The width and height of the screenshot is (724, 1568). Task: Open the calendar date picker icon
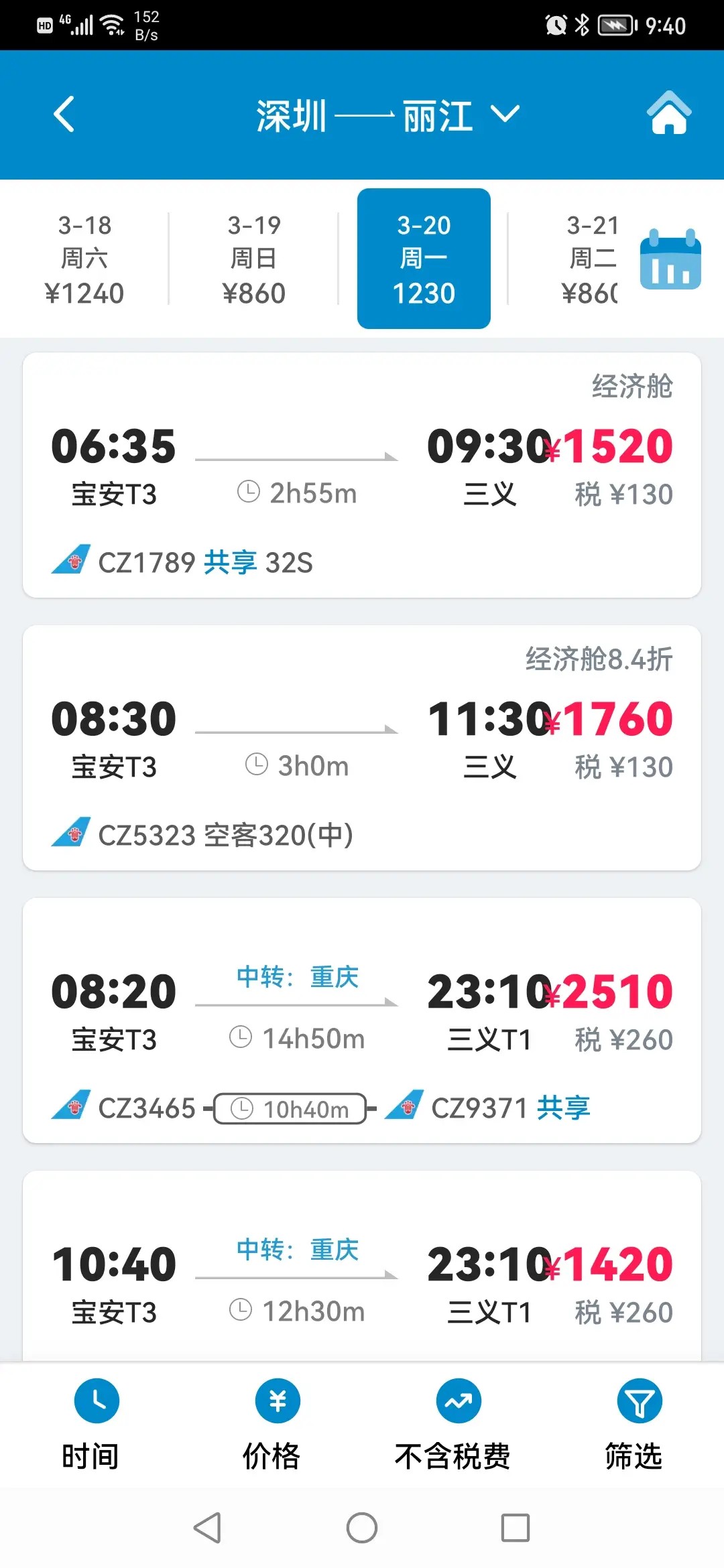670,259
